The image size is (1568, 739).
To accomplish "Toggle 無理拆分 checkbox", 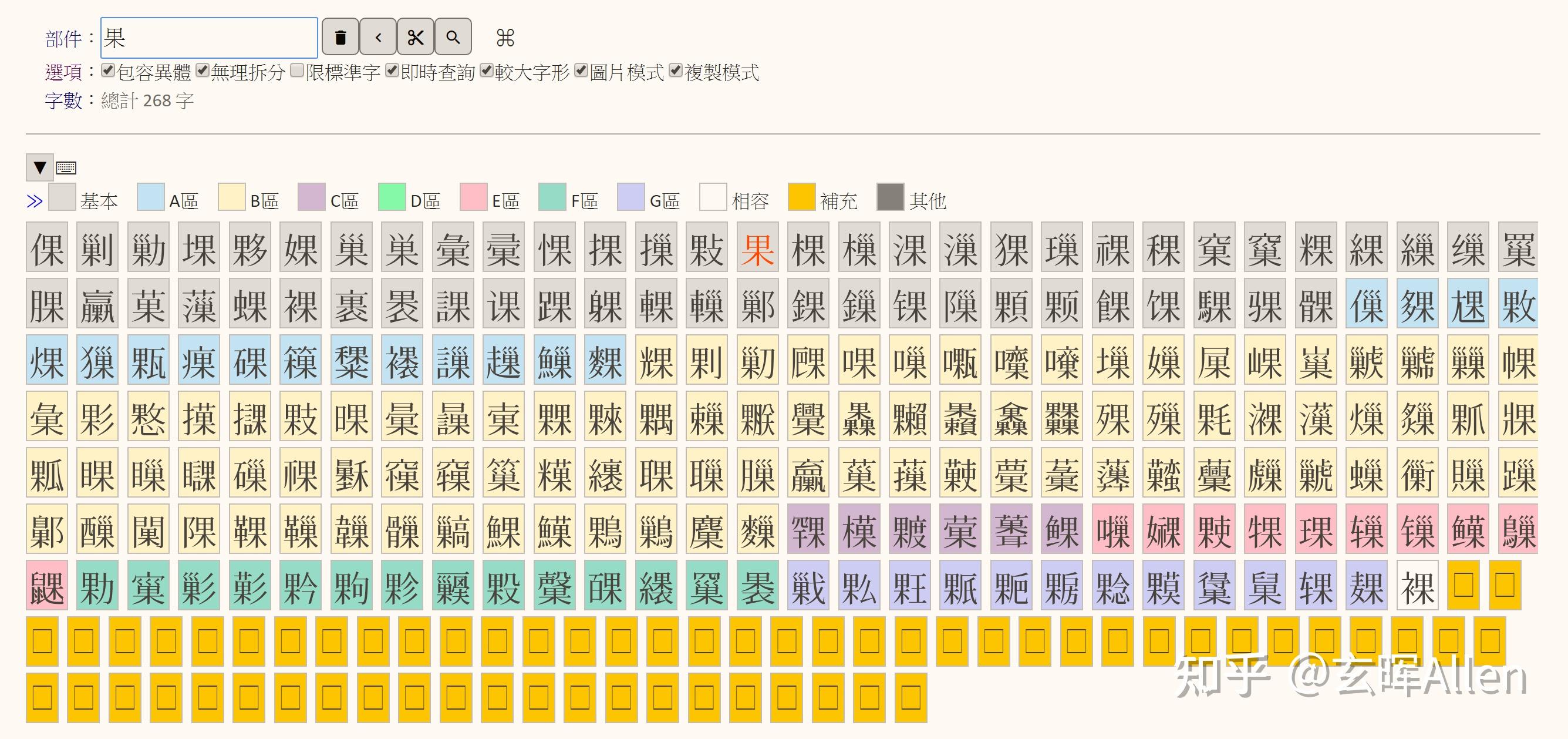I will (203, 70).
